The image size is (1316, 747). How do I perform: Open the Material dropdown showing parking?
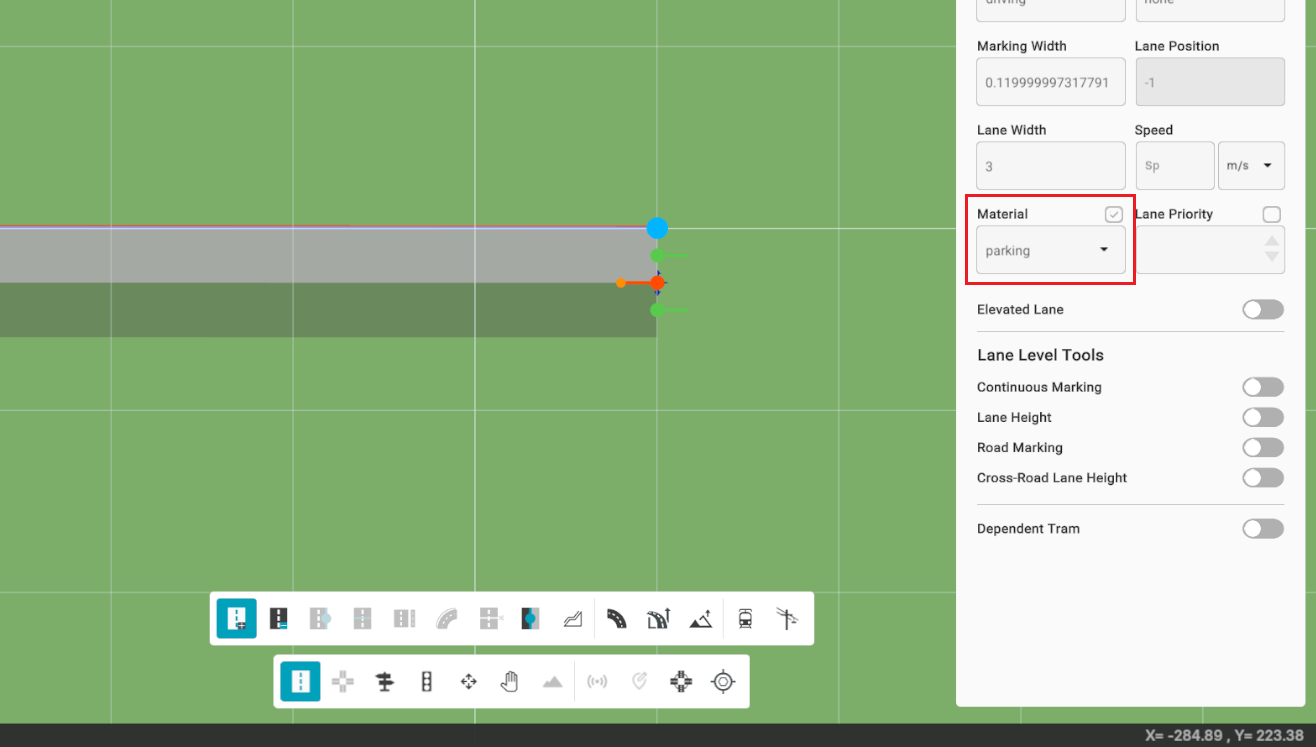point(1050,250)
